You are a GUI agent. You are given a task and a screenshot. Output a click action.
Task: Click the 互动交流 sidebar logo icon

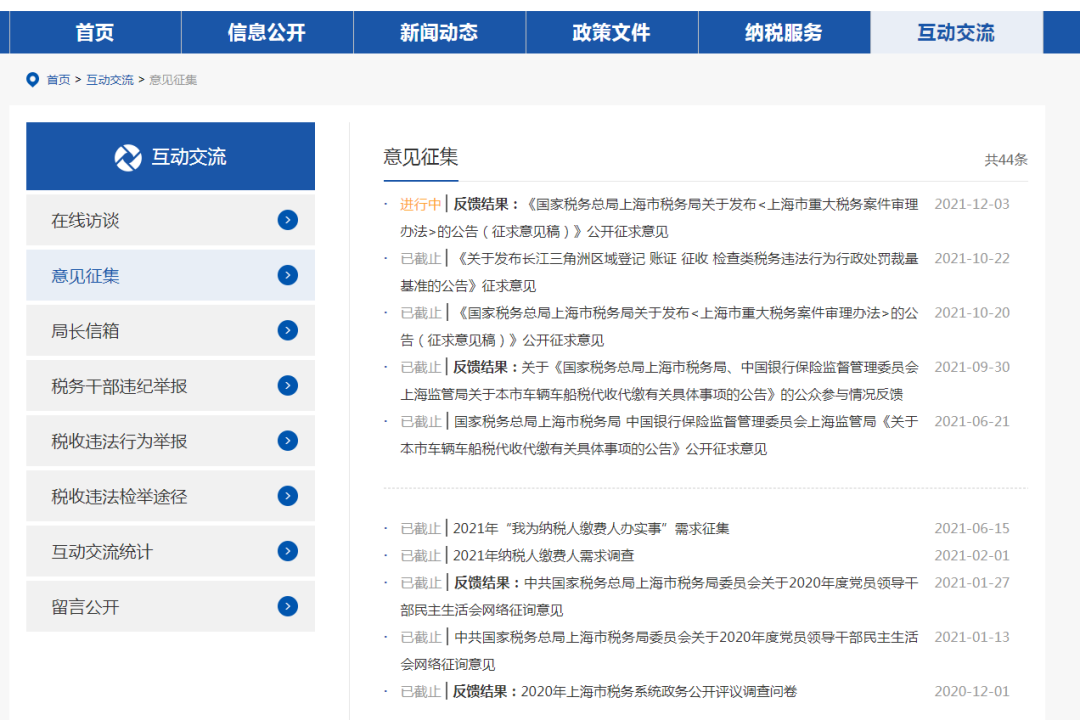pos(128,158)
